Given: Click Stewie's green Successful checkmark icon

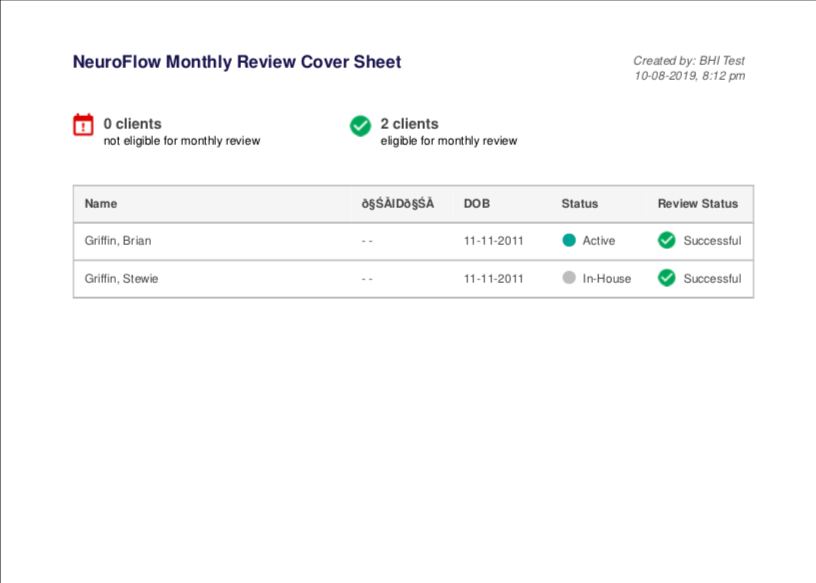Looking at the screenshot, I should point(666,278).
